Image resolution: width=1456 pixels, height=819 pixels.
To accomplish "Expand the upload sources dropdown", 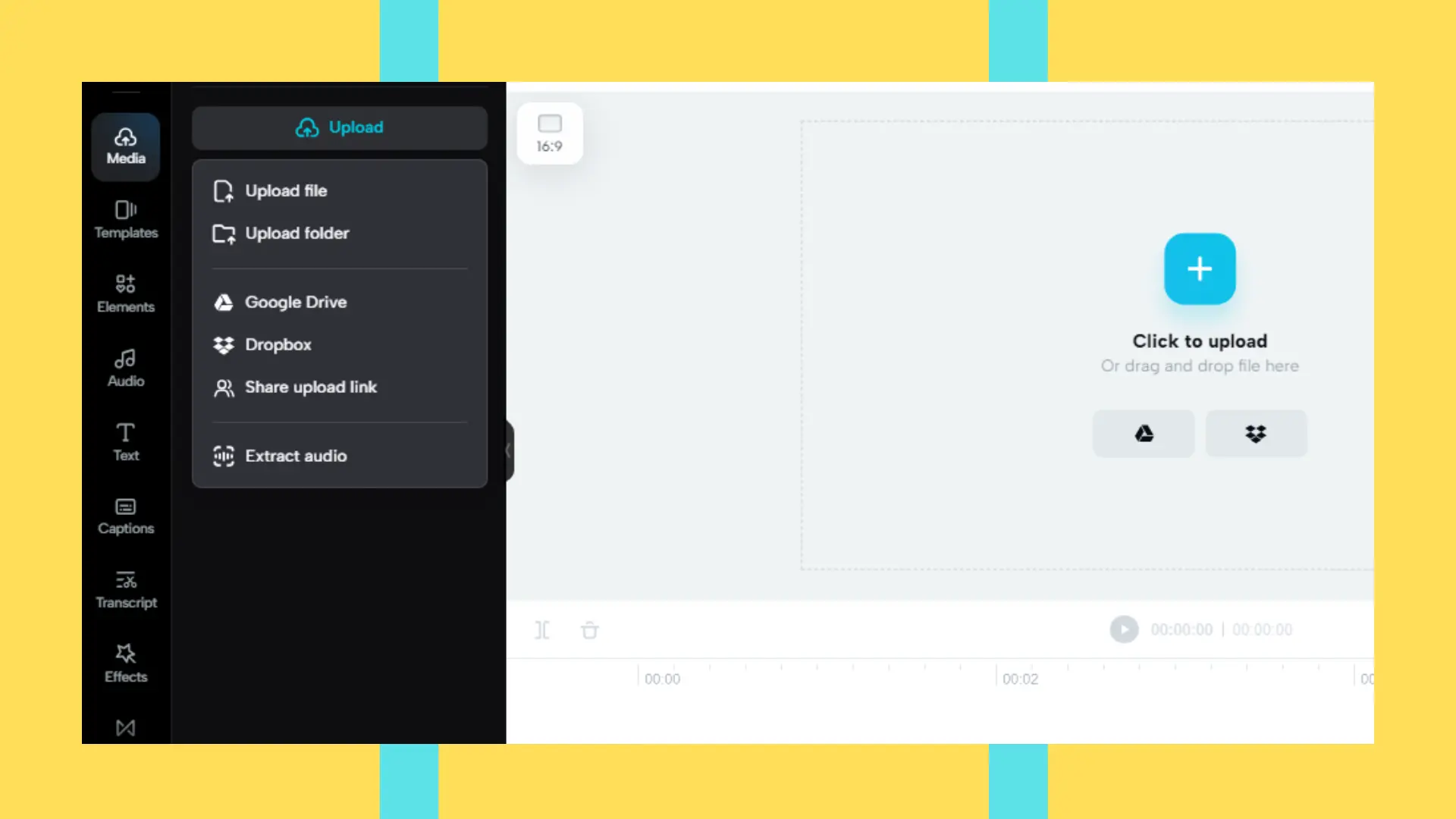I will pyautogui.click(x=339, y=127).
